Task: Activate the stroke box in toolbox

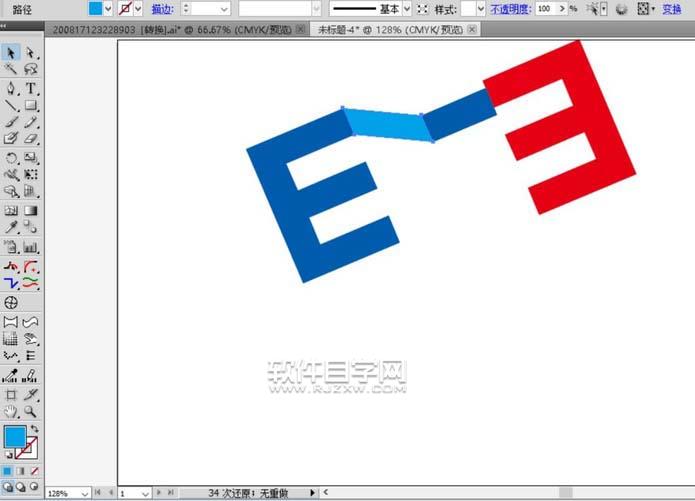Action: (30, 451)
